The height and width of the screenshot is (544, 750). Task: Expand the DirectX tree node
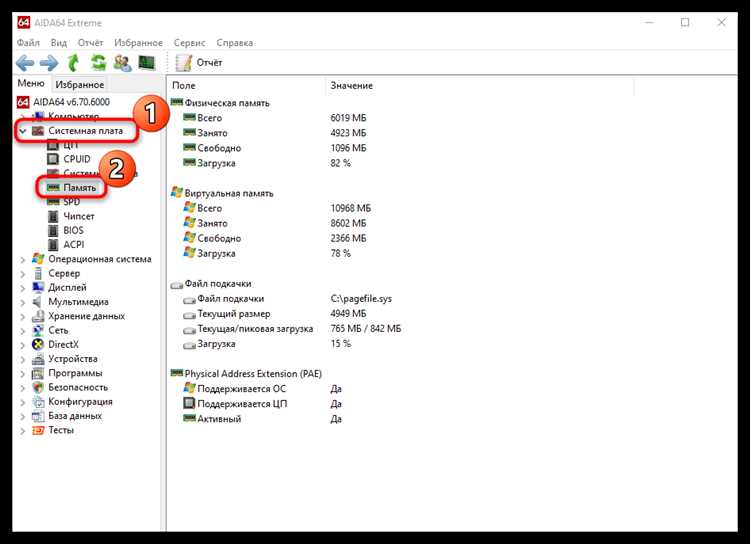(x=22, y=345)
